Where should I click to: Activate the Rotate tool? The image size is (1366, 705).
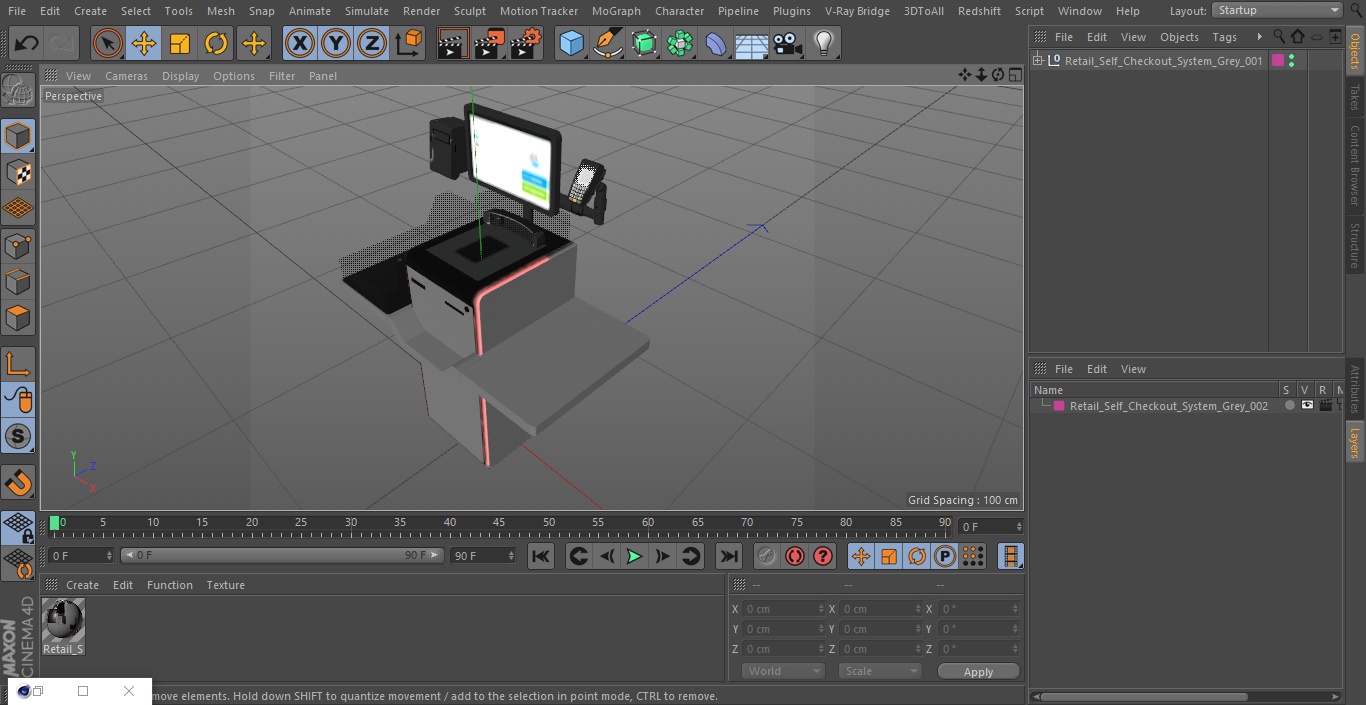[x=216, y=44]
